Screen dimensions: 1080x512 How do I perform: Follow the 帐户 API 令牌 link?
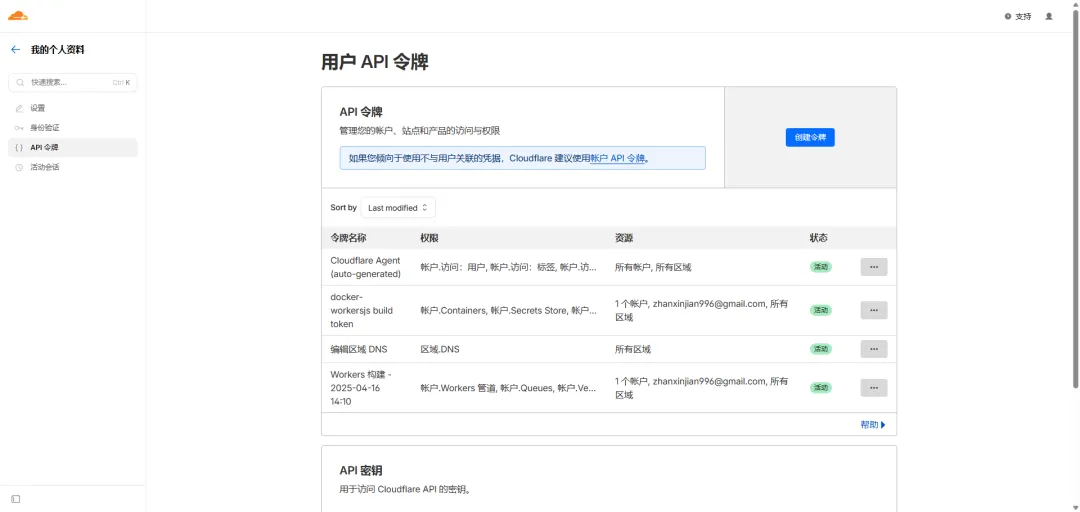point(618,158)
